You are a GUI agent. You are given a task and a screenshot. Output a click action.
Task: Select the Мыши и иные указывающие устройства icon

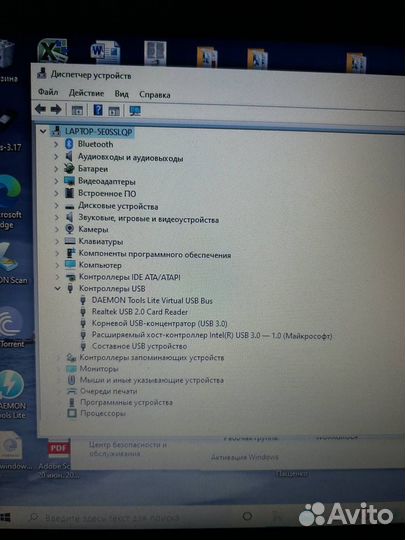pyautogui.click(x=71, y=380)
